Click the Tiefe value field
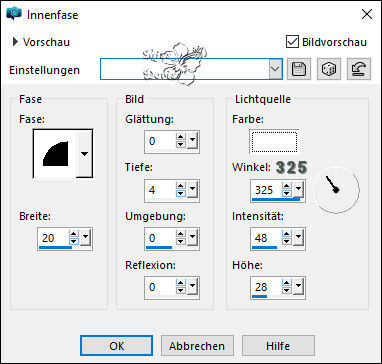 [160, 190]
